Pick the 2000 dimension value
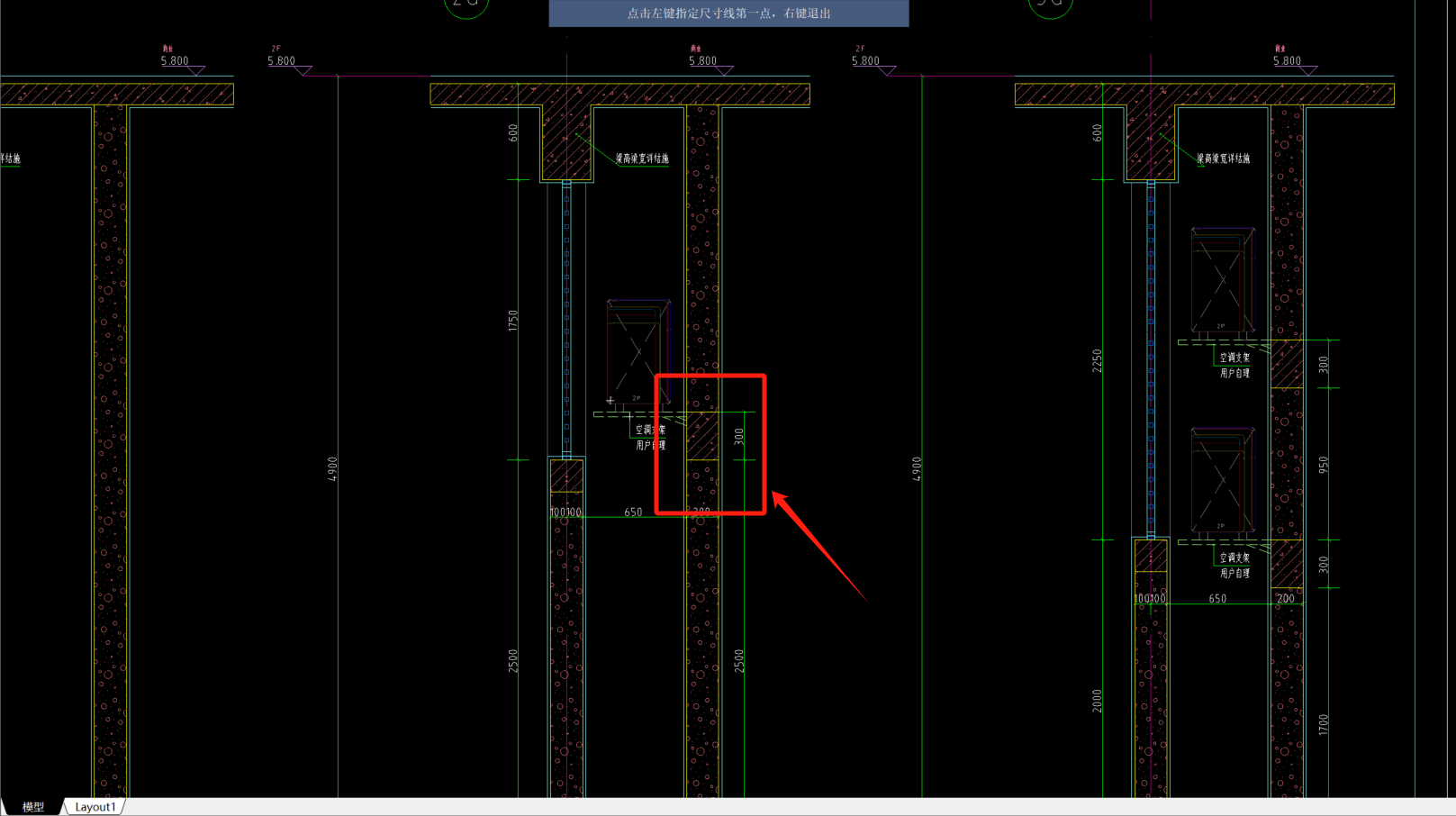 click(x=1097, y=701)
